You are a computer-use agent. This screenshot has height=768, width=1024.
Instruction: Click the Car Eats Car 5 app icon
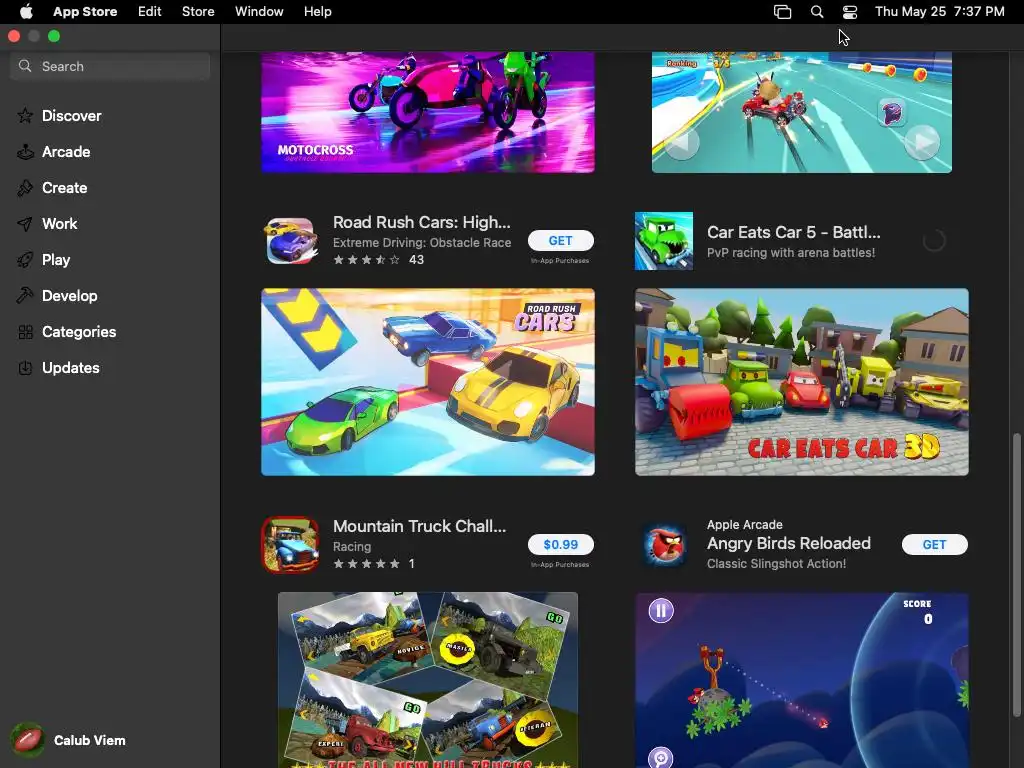[x=664, y=240]
